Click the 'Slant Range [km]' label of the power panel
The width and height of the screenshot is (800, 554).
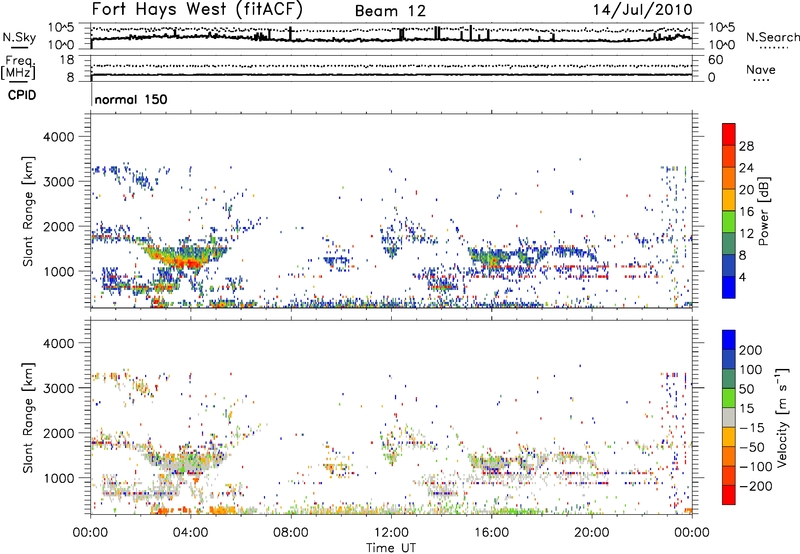coord(28,211)
